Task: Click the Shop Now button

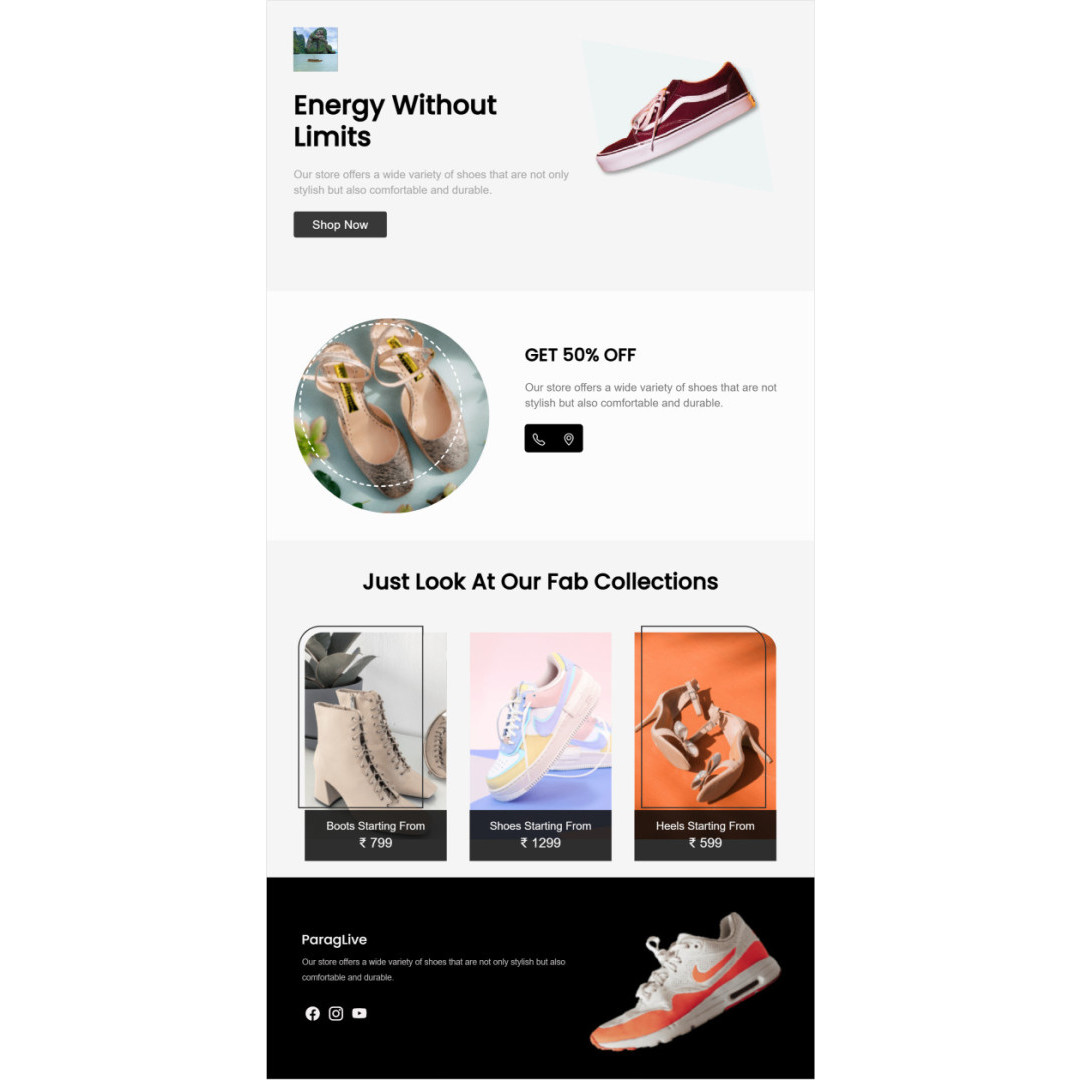Action: tap(340, 225)
